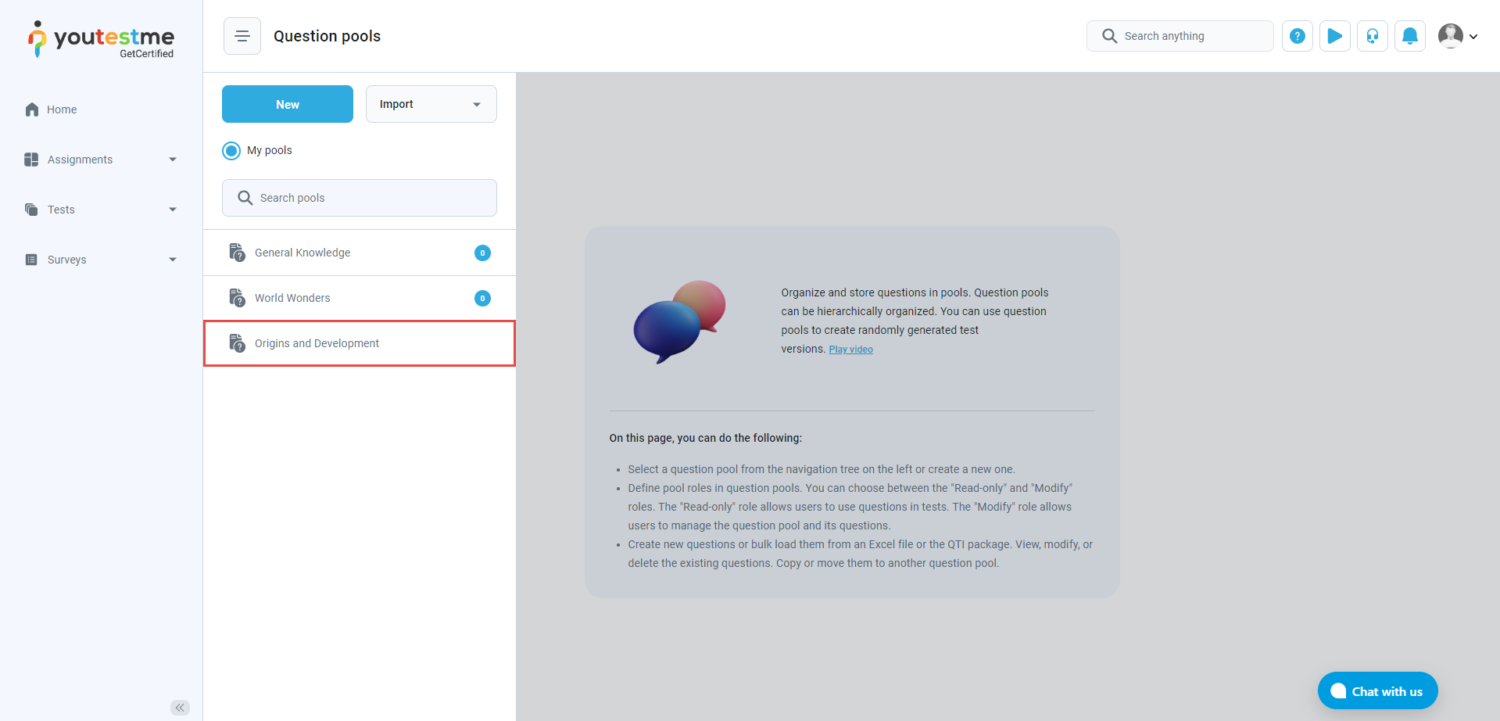Image resolution: width=1500 pixels, height=721 pixels.
Task: Expand the Tests sidebar menu
Action: tap(100, 210)
